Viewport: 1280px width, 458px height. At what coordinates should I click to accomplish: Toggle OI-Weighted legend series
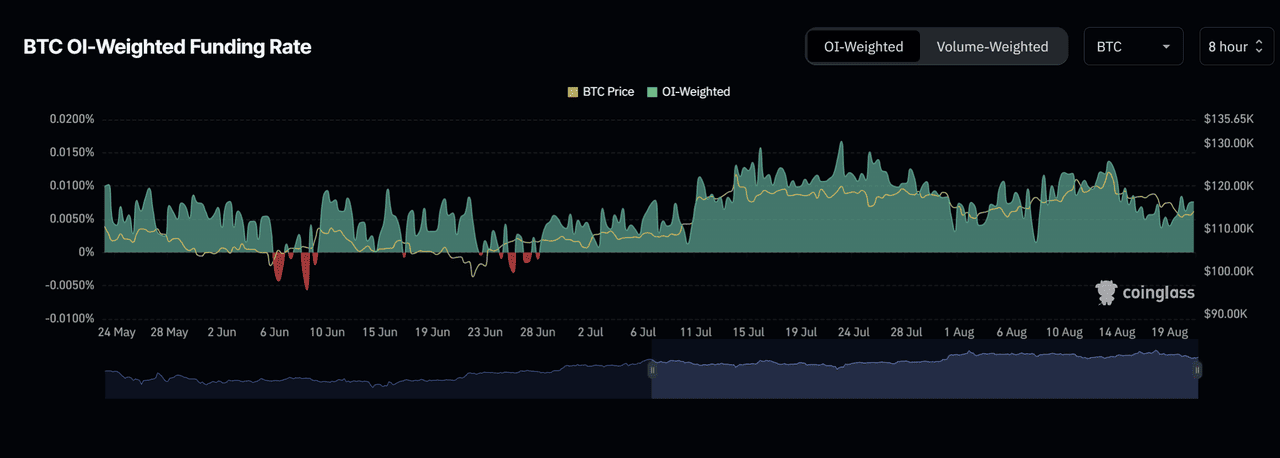click(x=688, y=92)
